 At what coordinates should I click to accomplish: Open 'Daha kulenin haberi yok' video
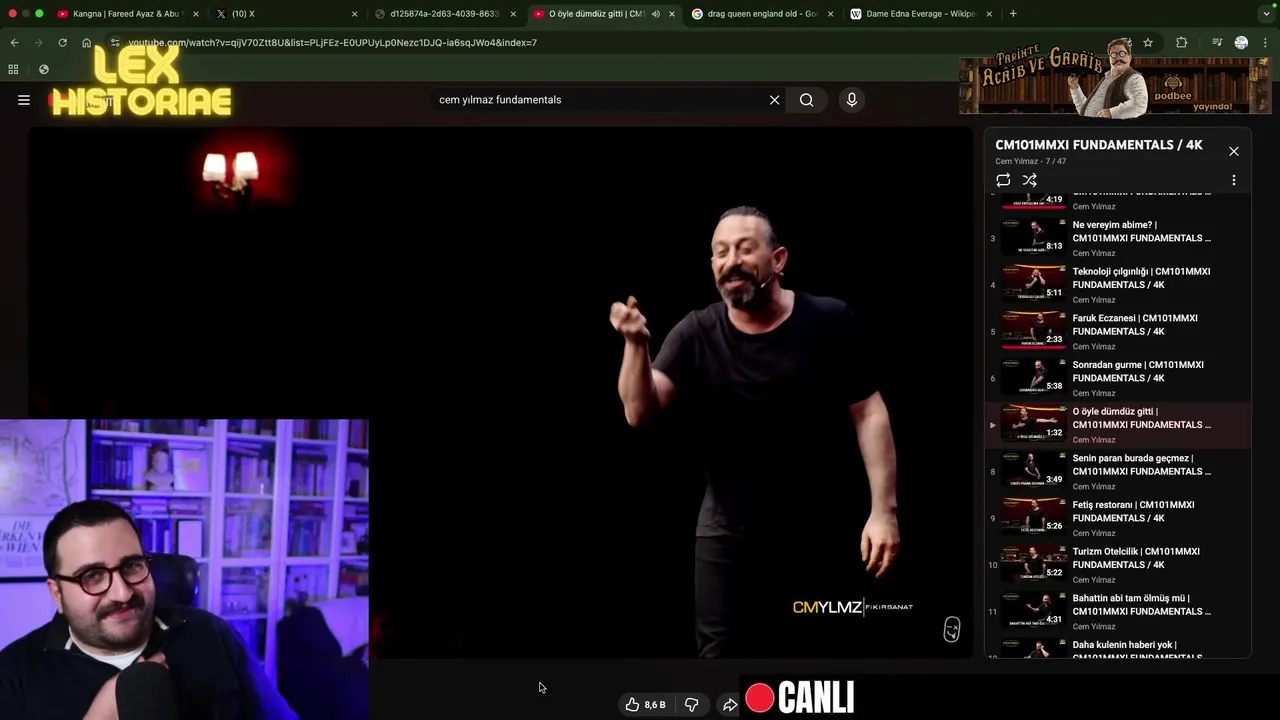coord(1118,648)
